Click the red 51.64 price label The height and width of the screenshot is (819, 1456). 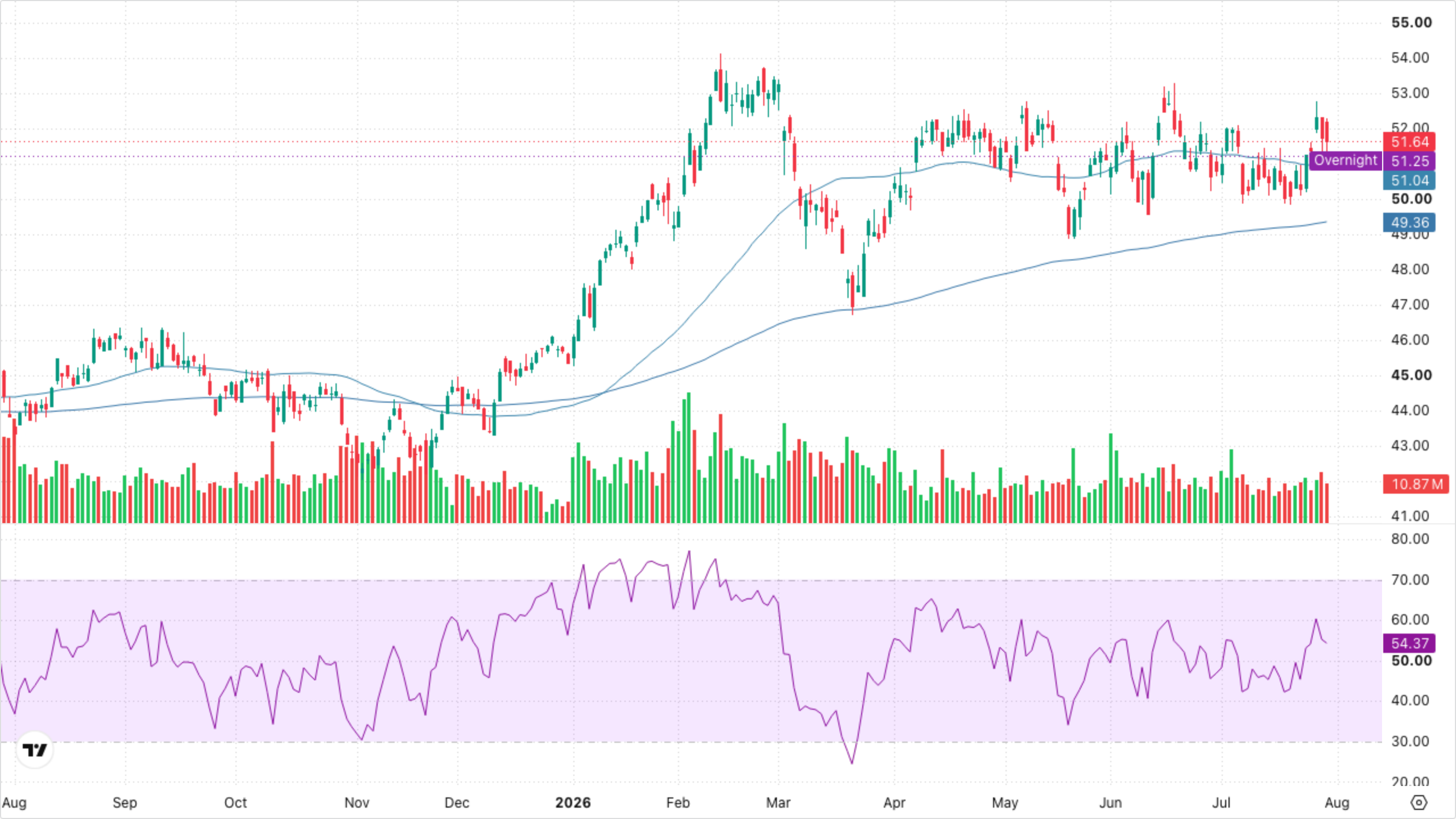tap(1409, 142)
